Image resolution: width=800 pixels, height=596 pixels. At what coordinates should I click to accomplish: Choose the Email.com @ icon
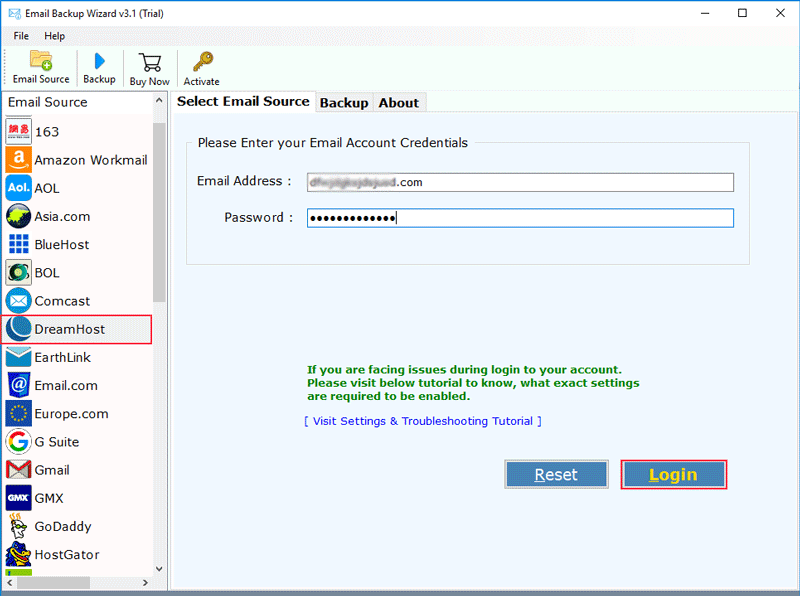coord(18,385)
